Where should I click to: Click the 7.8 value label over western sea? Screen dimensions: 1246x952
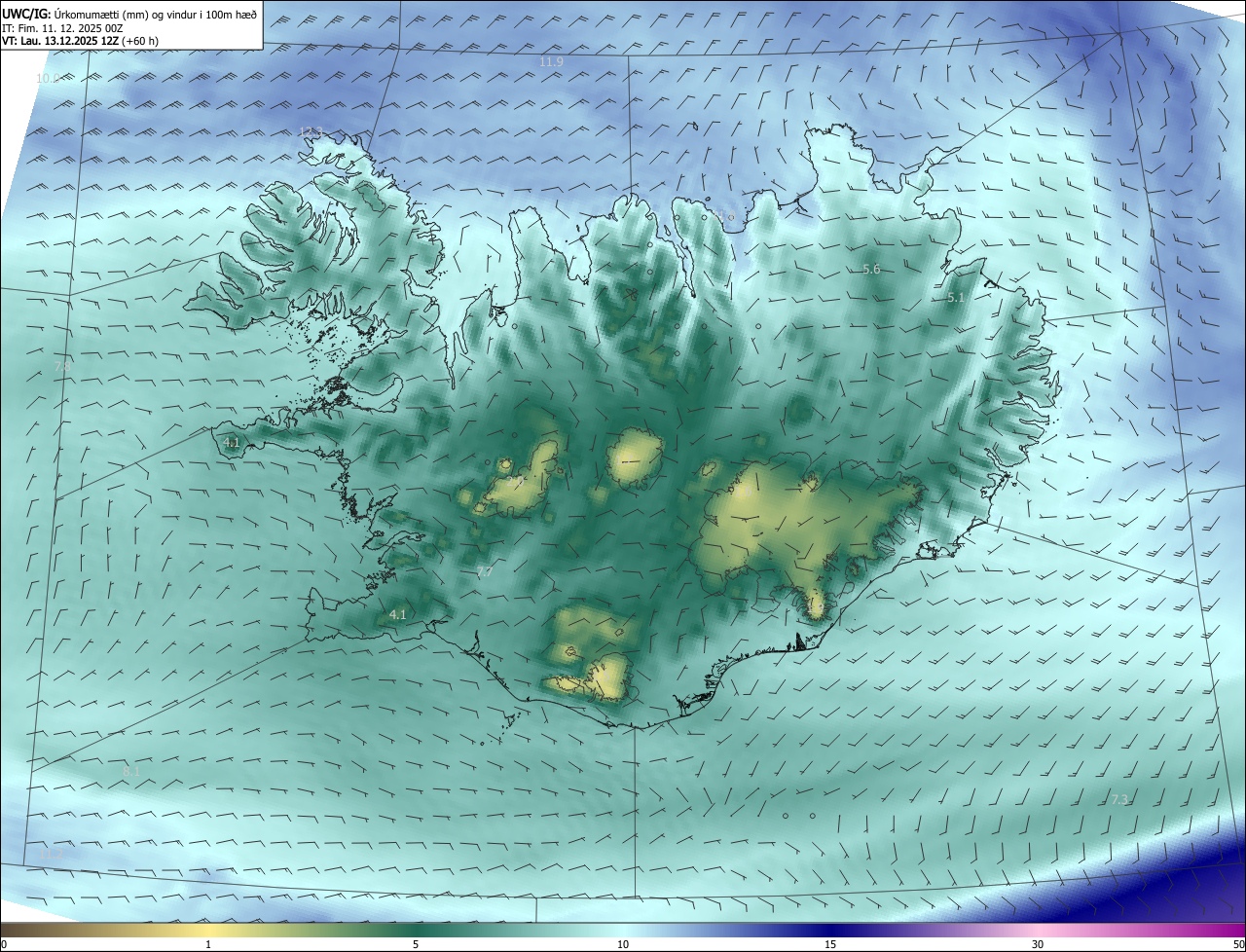pos(61,366)
